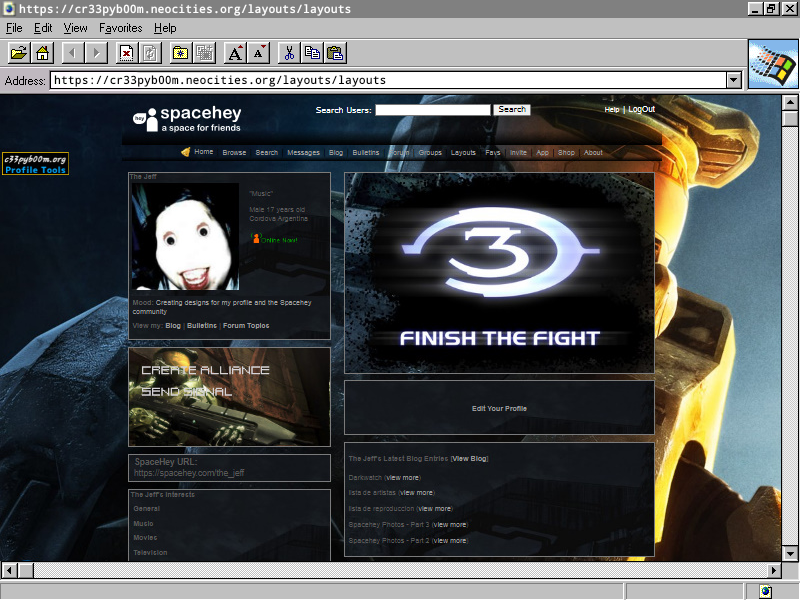The width and height of the screenshot is (800, 600).
Task: Click view more next to Photos Part 3
Action: (x=449, y=524)
